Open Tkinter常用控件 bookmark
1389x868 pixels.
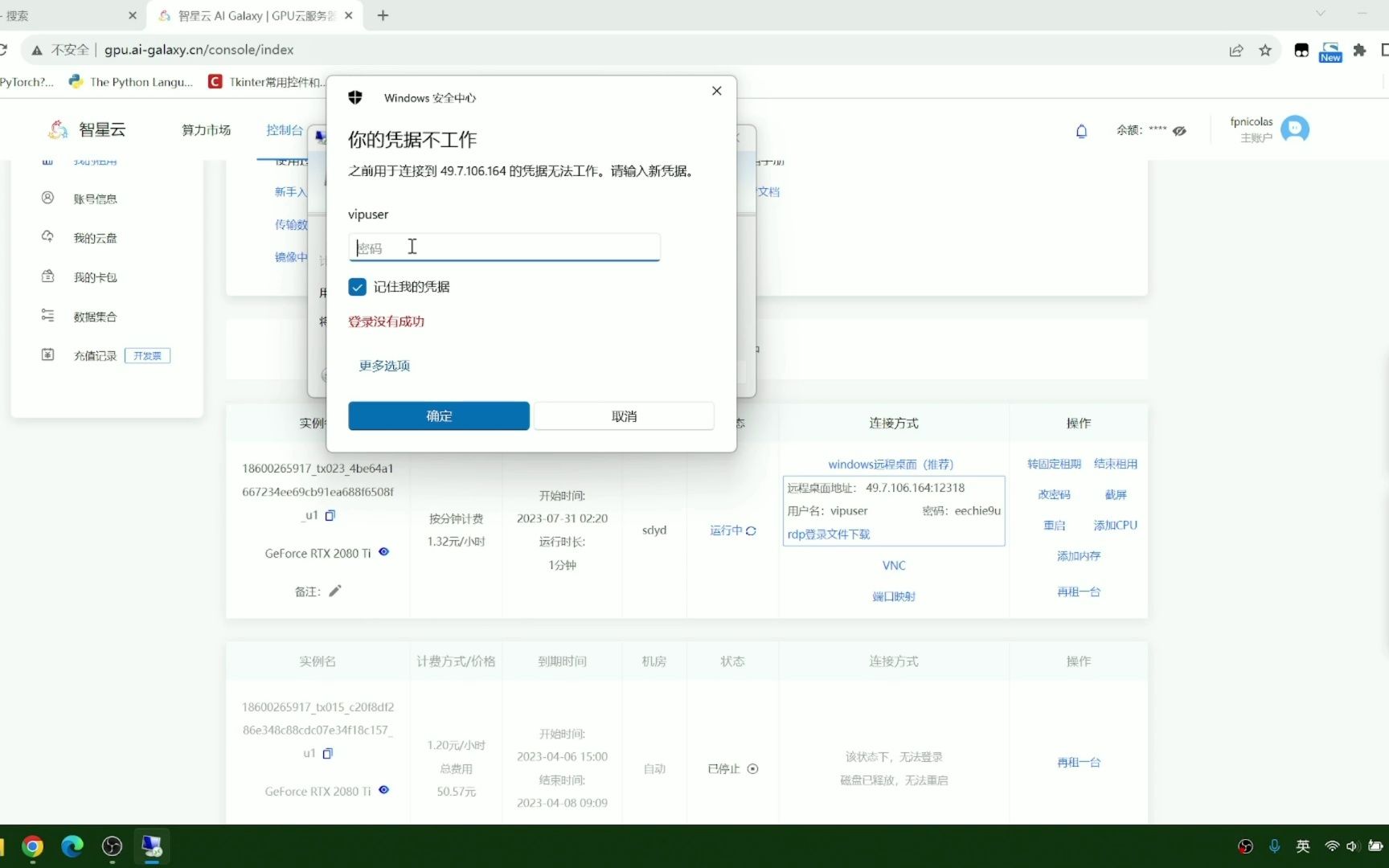coord(267,82)
